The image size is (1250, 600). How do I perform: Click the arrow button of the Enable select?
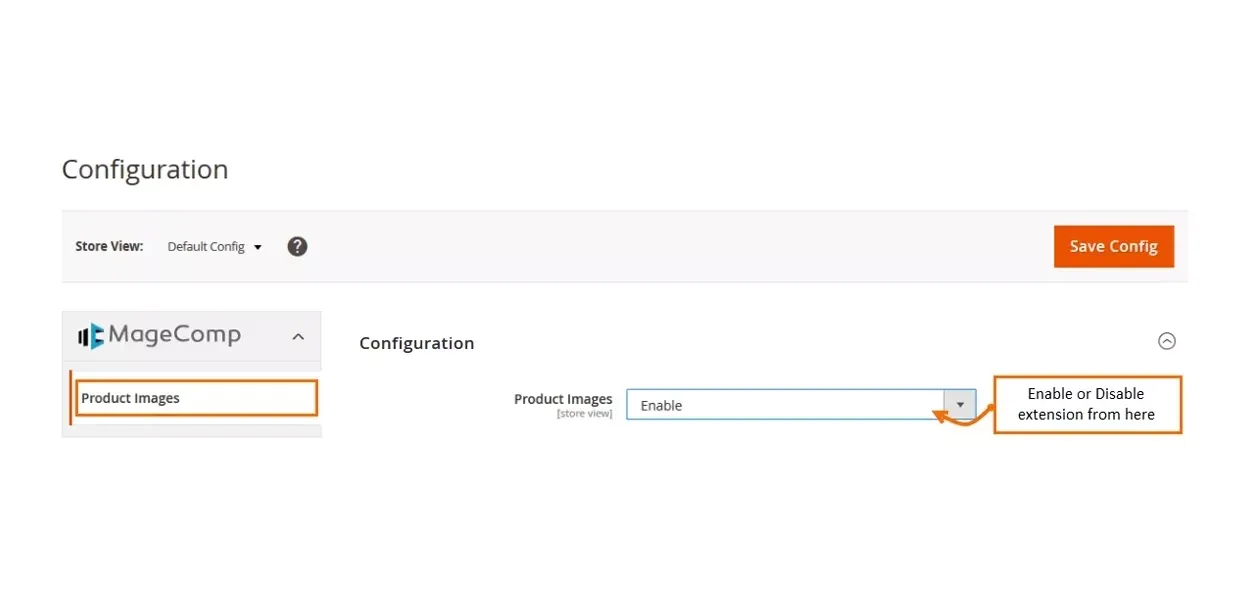click(960, 404)
